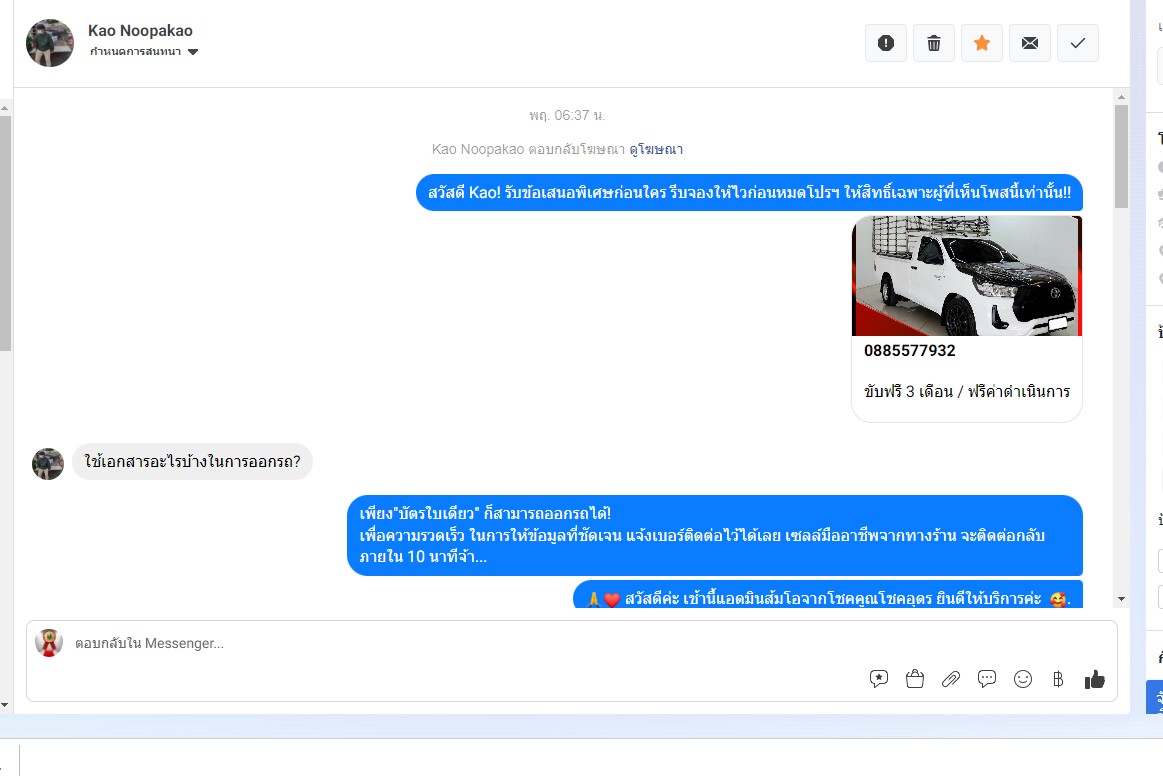Click the Kao Noopakao name heading

click(x=140, y=30)
